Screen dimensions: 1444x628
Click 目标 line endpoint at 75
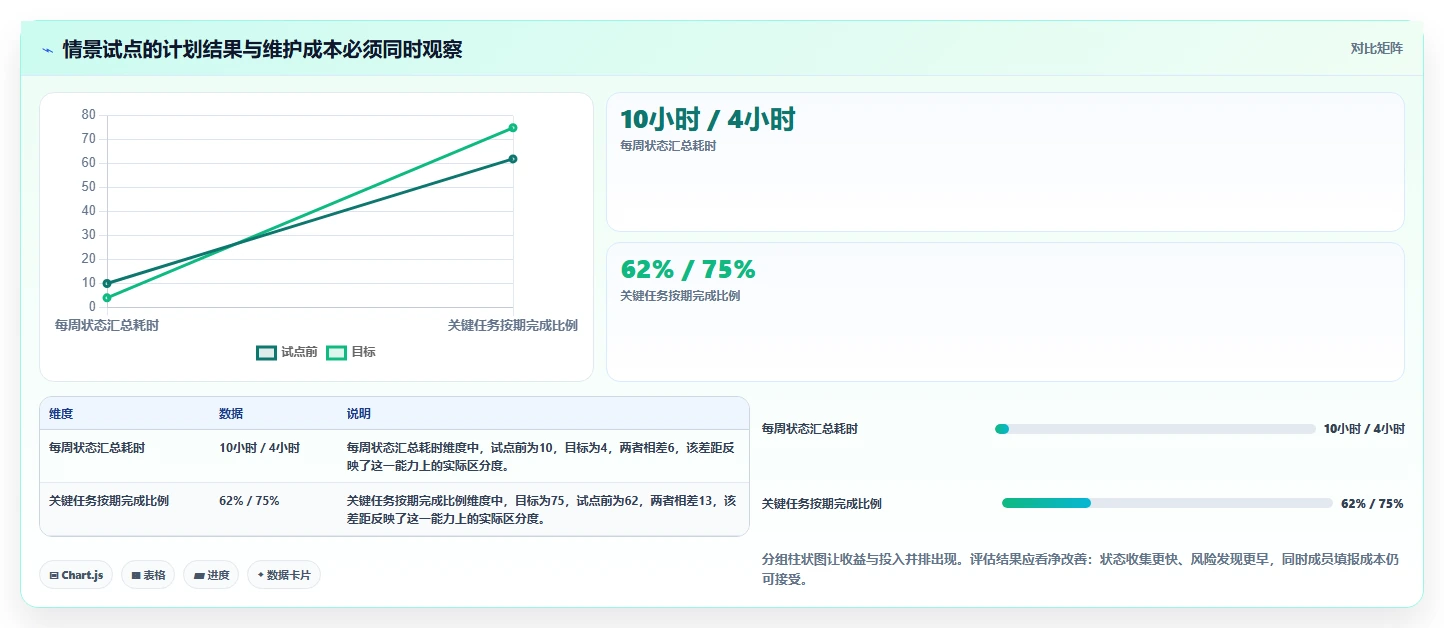[x=513, y=127]
